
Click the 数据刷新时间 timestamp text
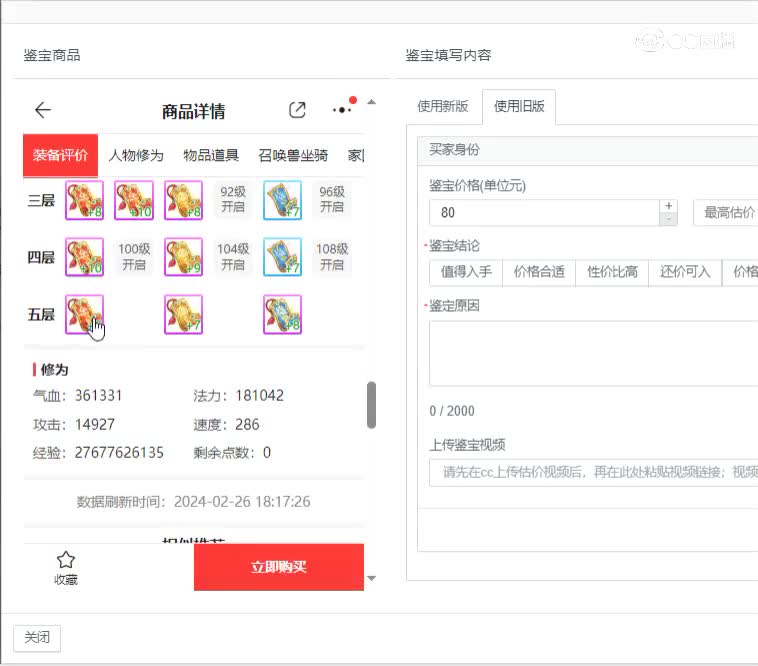pos(193,502)
